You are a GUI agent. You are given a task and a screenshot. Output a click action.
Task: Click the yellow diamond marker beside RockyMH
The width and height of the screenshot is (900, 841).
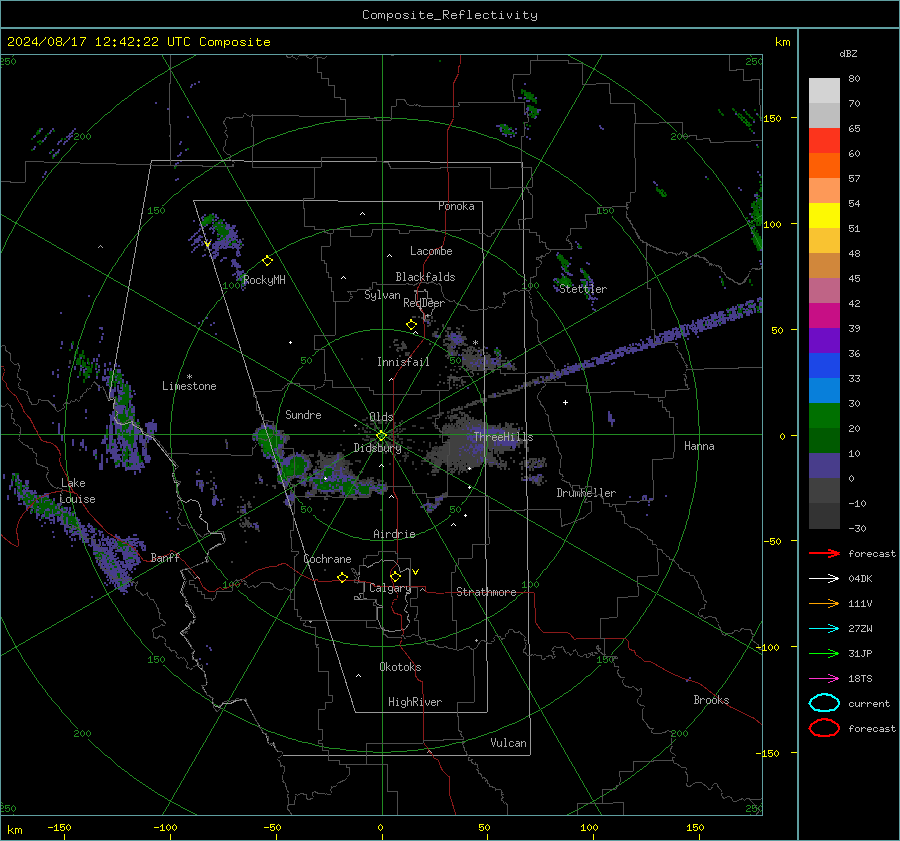(x=267, y=261)
